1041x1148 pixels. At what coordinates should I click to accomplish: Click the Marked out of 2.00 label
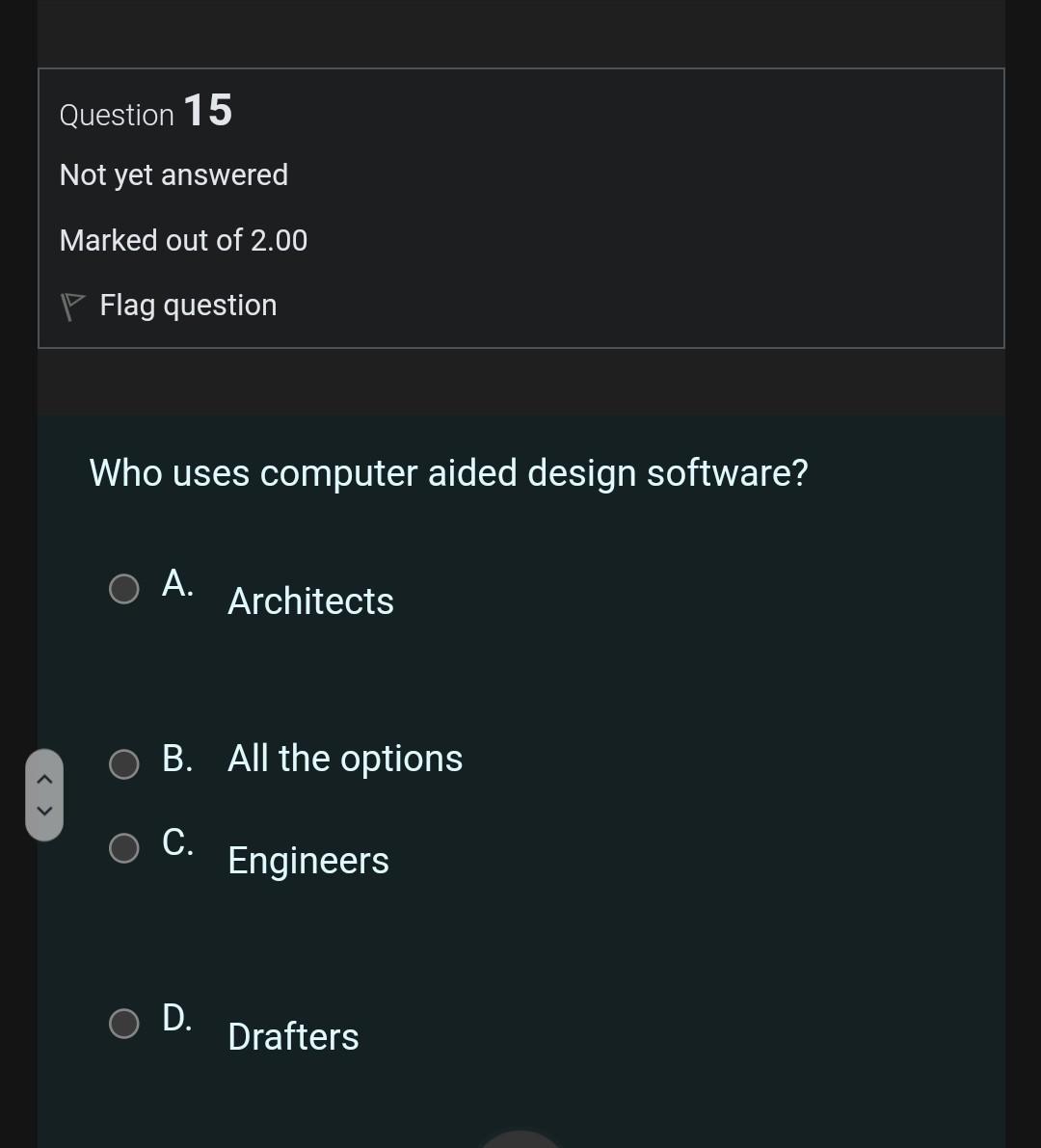183,240
